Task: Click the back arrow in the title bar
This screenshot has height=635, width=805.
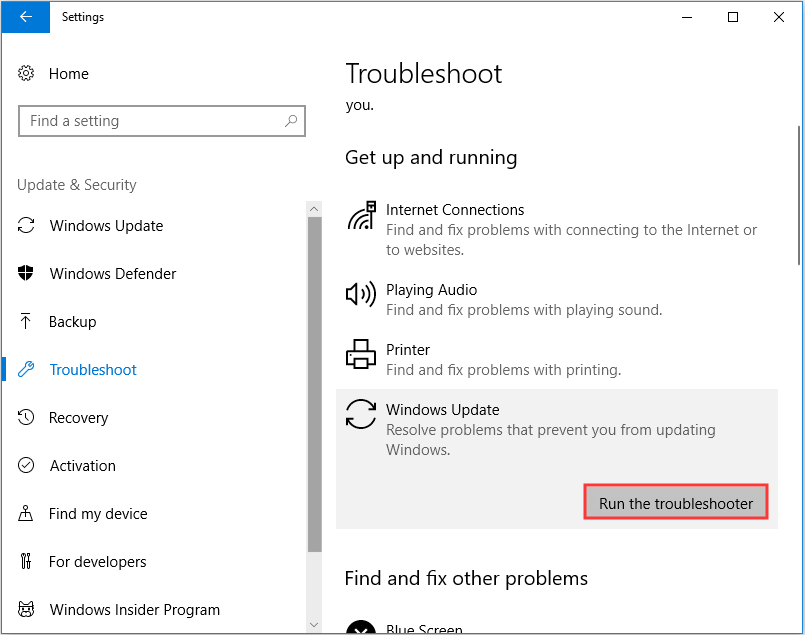Action: click(x=25, y=17)
